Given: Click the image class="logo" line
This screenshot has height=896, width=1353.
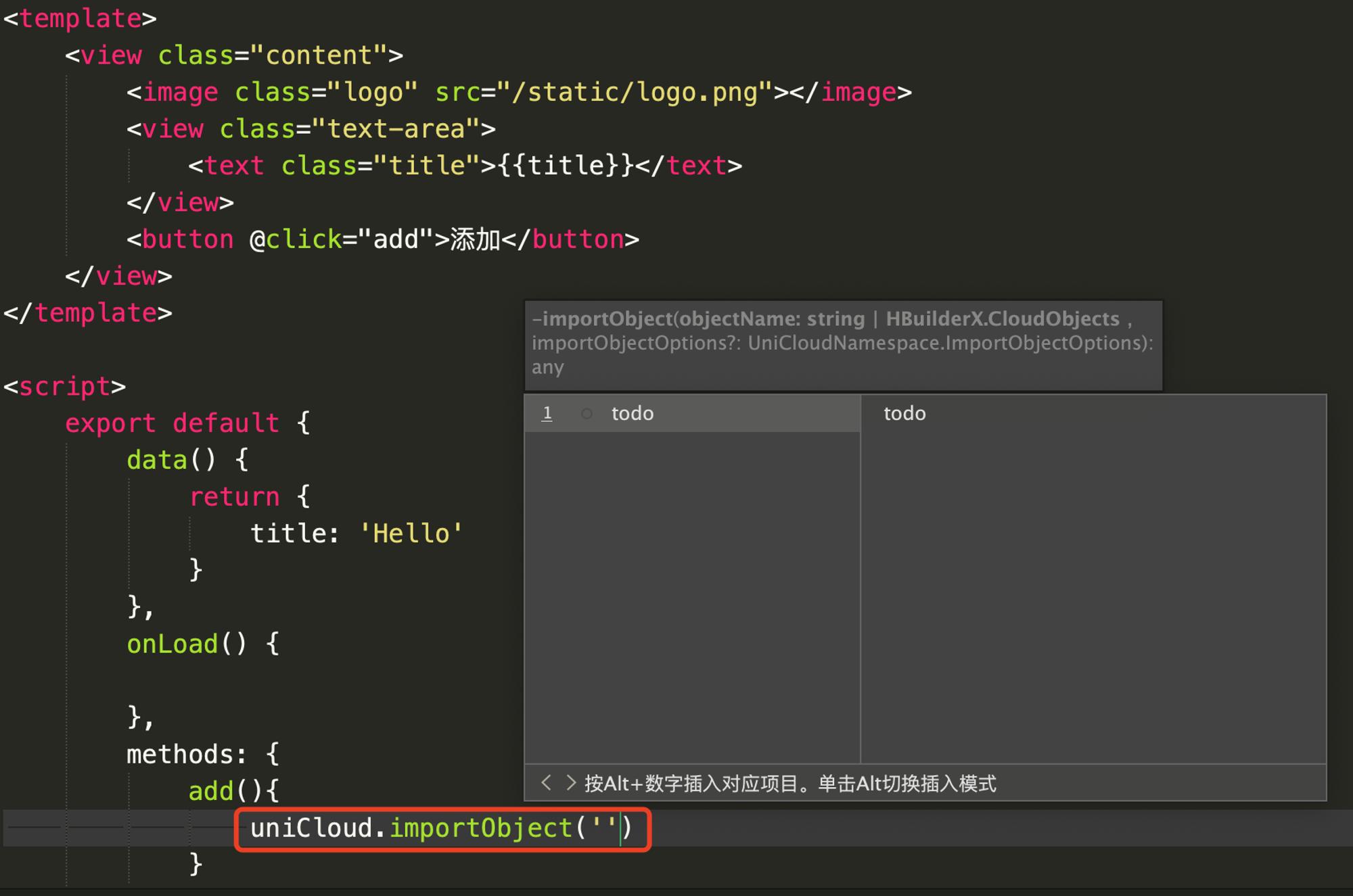Looking at the screenshot, I should pos(519,93).
